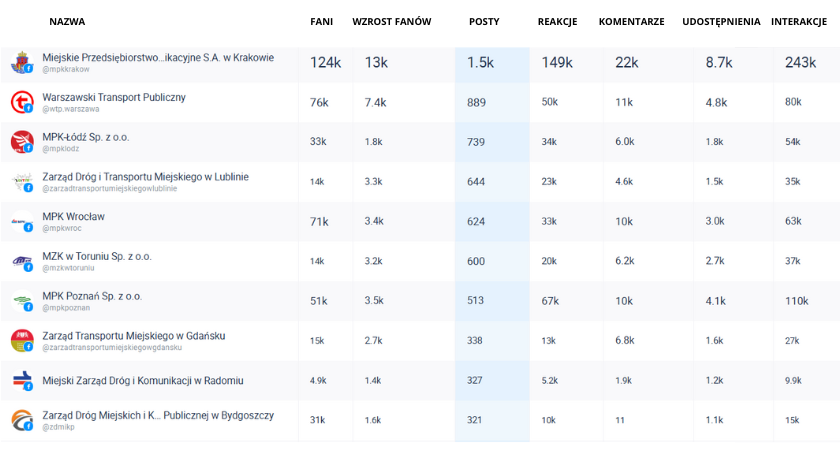Click Warszawski Transport Publiczny logo icon
Screen dimensions: 840x472
tap(21, 102)
